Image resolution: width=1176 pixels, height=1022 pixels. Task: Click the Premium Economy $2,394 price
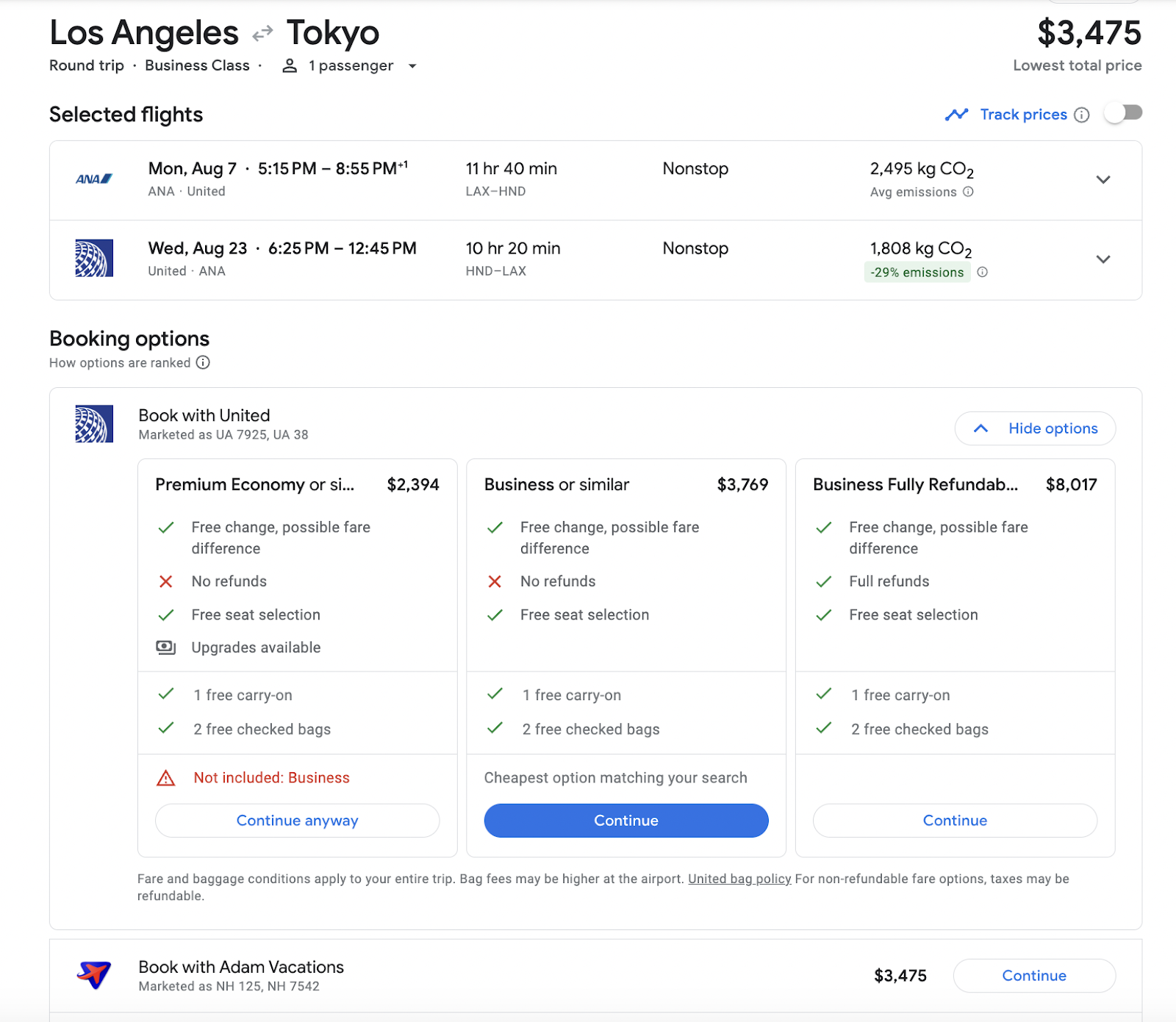(413, 485)
